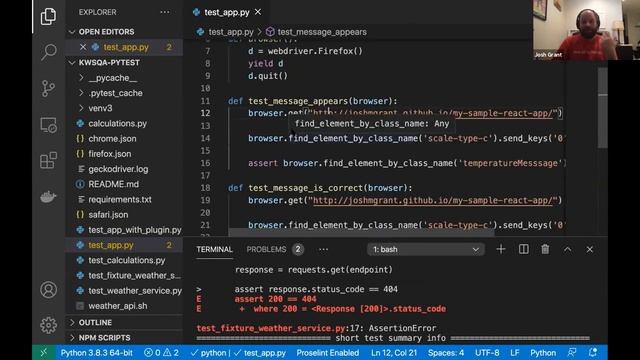Viewport: 640px width, 360px height.
Task: Open Explorer more actions ellipsis
Action: pyautogui.click(x=165, y=12)
